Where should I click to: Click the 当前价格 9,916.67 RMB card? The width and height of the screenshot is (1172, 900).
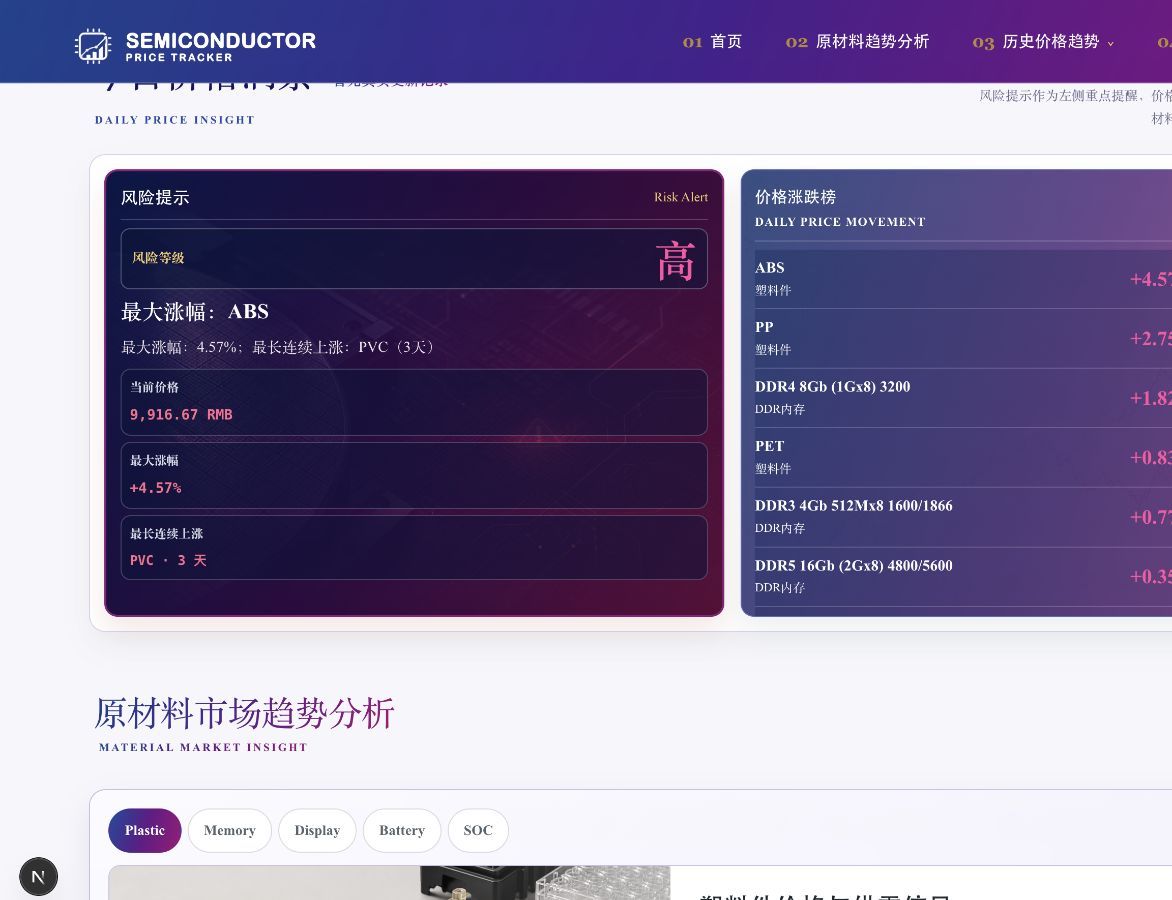[x=414, y=402]
